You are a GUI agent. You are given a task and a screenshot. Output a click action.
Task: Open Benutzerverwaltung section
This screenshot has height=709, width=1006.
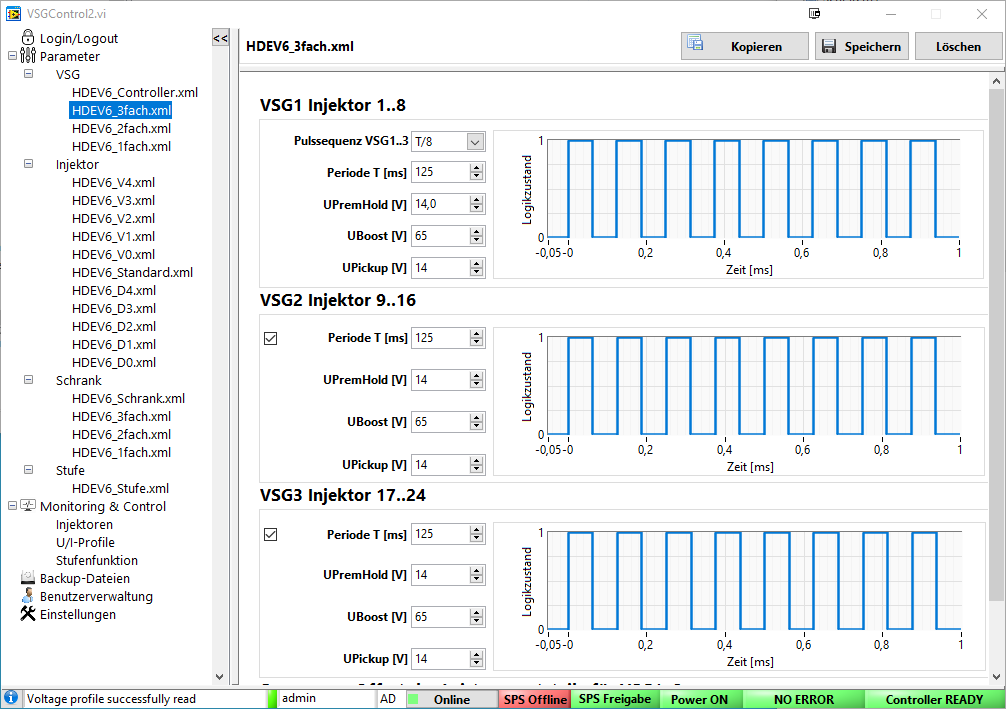96,596
